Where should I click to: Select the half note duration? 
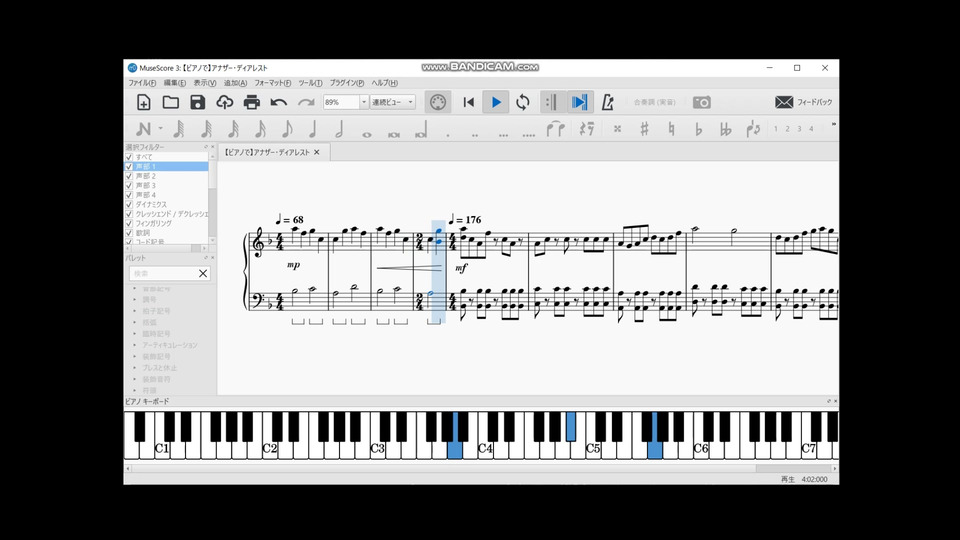pyautogui.click(x=340, y=129)
